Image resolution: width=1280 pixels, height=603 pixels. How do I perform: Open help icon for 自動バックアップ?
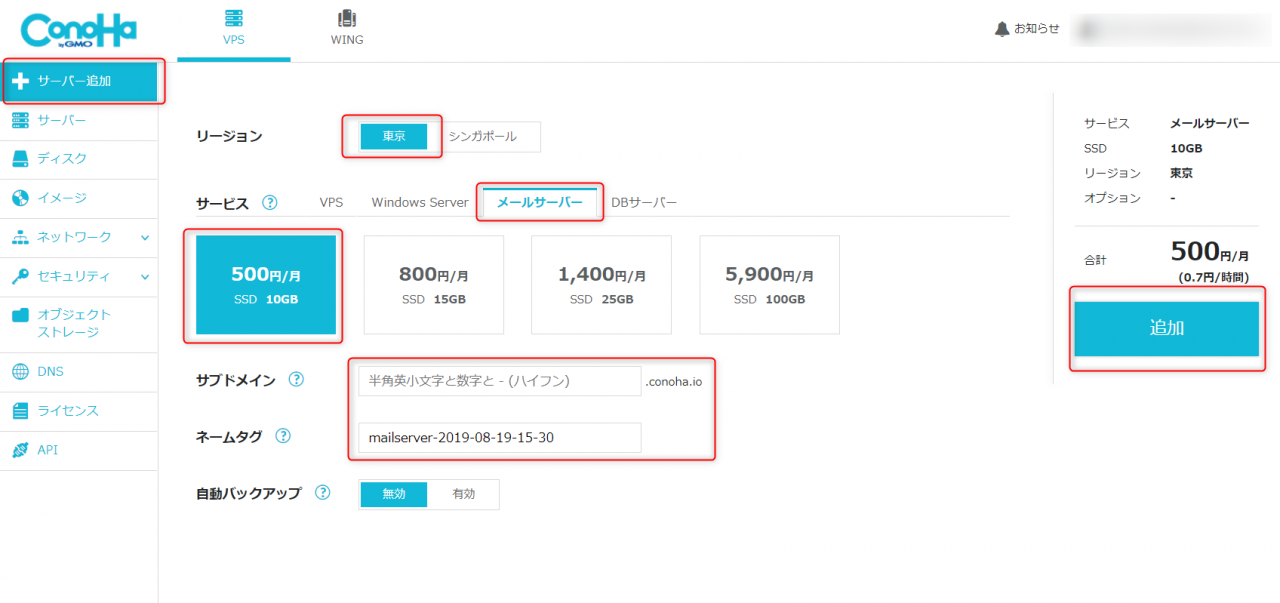click(x=322, y=493)
